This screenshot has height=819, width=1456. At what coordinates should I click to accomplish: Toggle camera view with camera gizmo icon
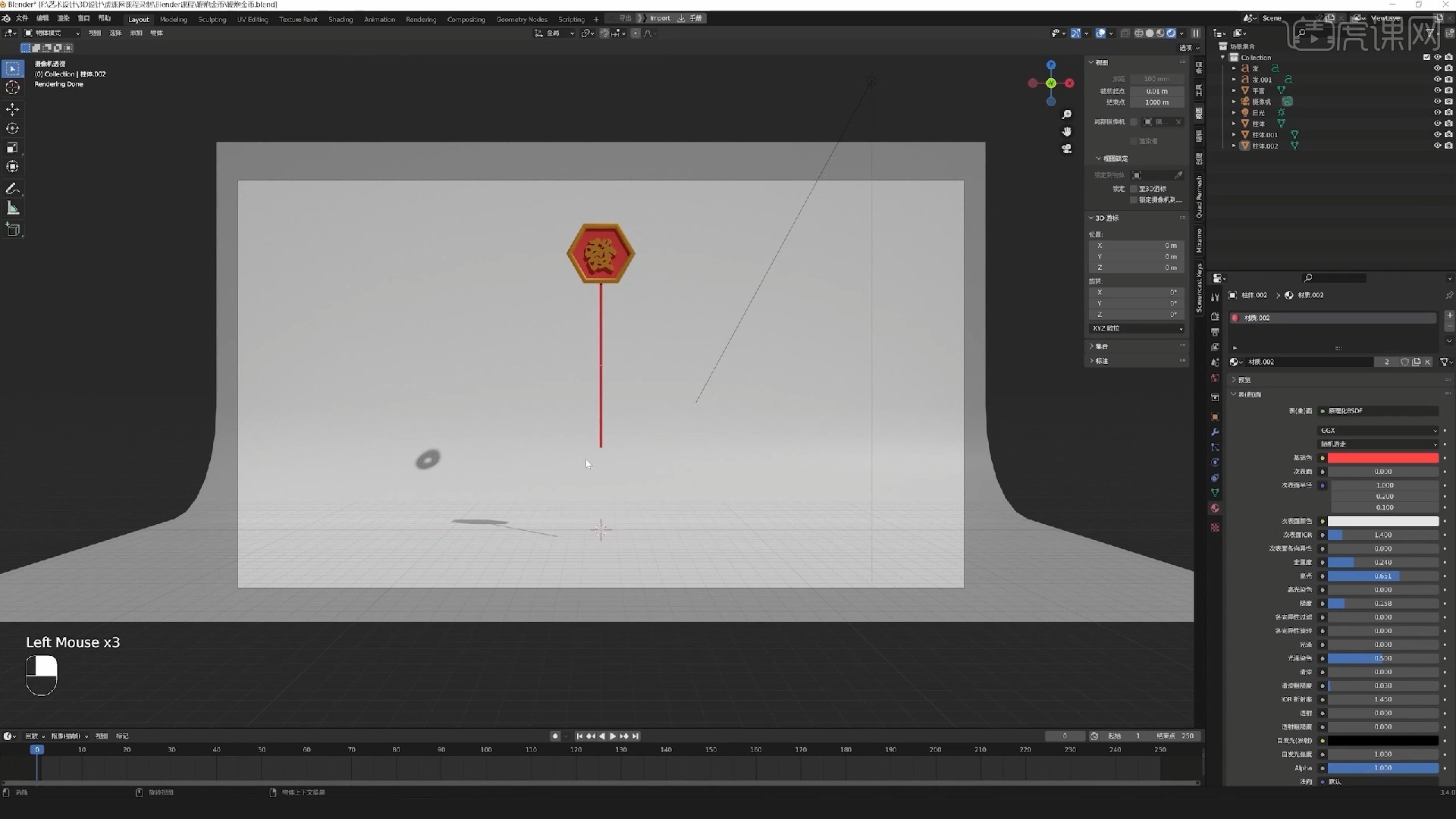[1067, 149]
